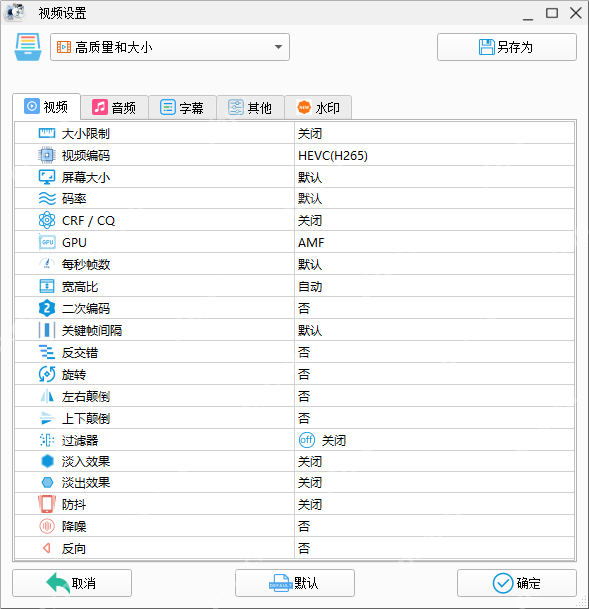Click the 淡出效果 hexagon icon
The image size is (589, 609).
47,483
